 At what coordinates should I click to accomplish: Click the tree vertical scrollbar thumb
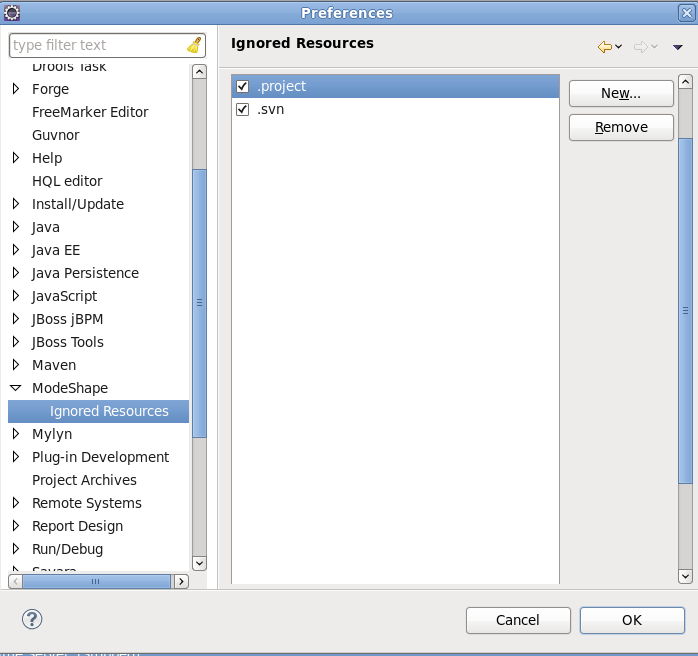click(x=199, y=303)
